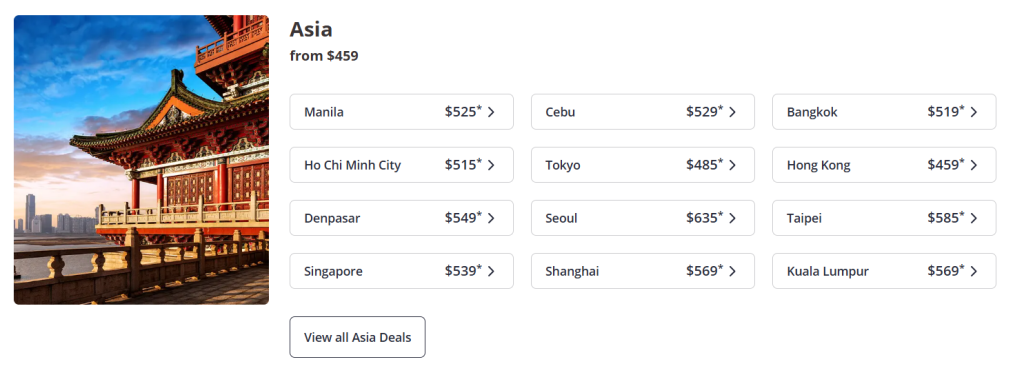
Task: Click the chevron arrow on the Bangkok card
Action: 974,112
